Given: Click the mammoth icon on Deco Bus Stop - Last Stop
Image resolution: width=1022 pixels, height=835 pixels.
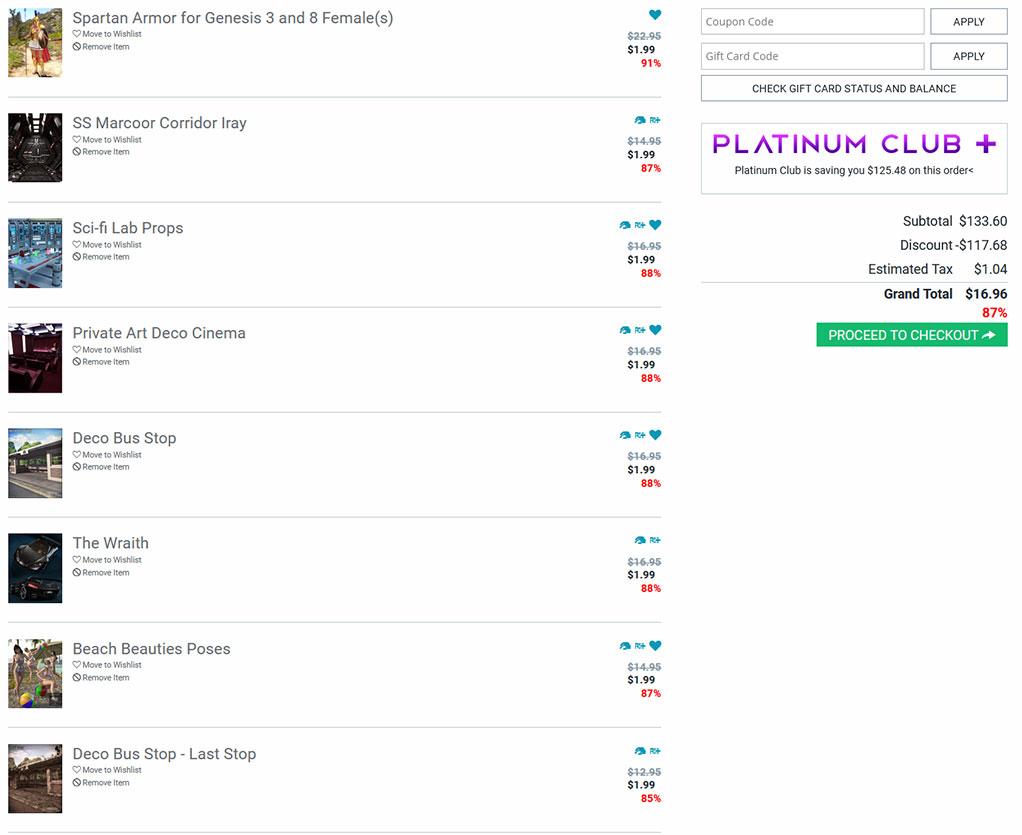Looking at the screenshot, I should coord(639,751).
